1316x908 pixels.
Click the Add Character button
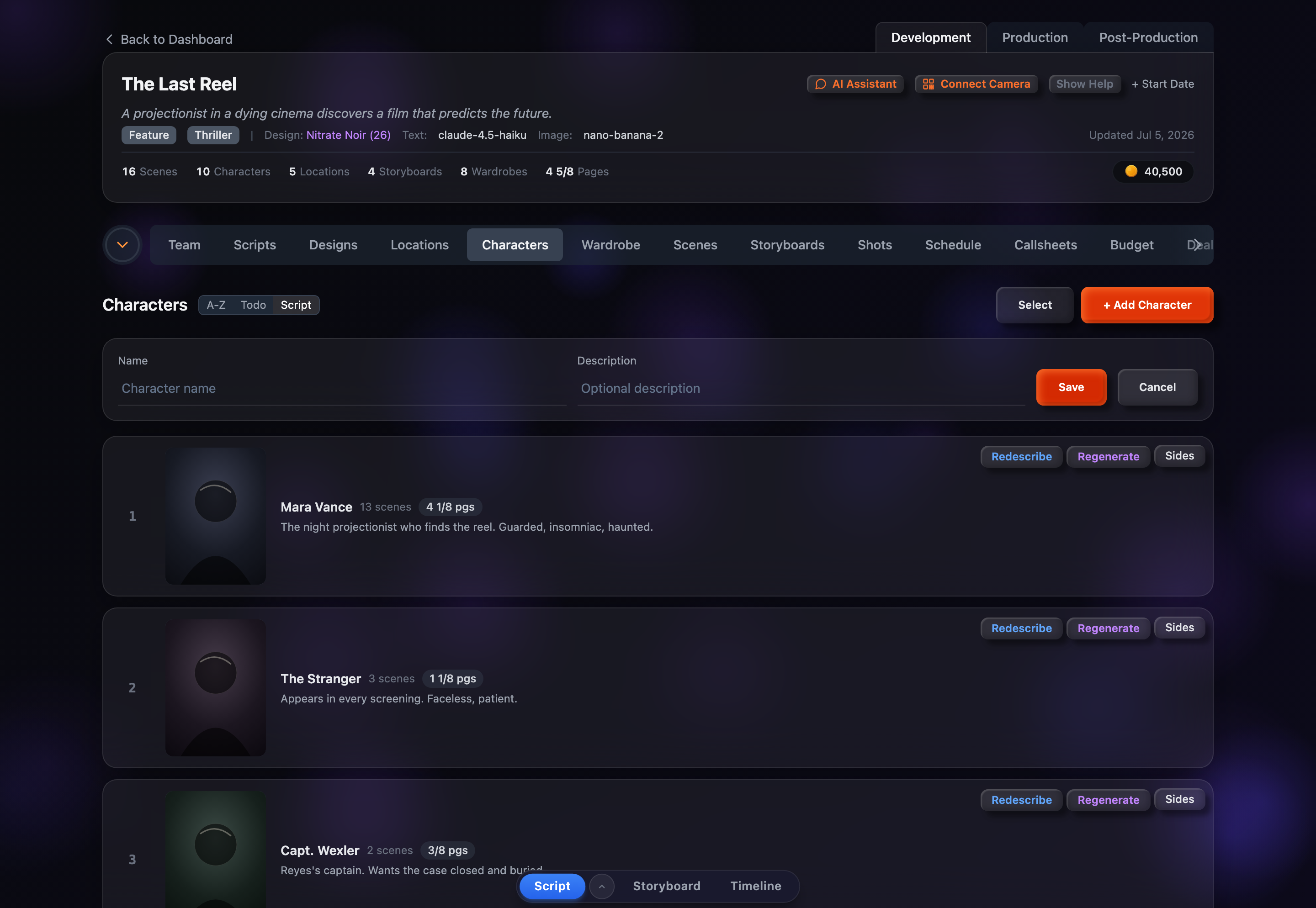(x=1147, y=305)
